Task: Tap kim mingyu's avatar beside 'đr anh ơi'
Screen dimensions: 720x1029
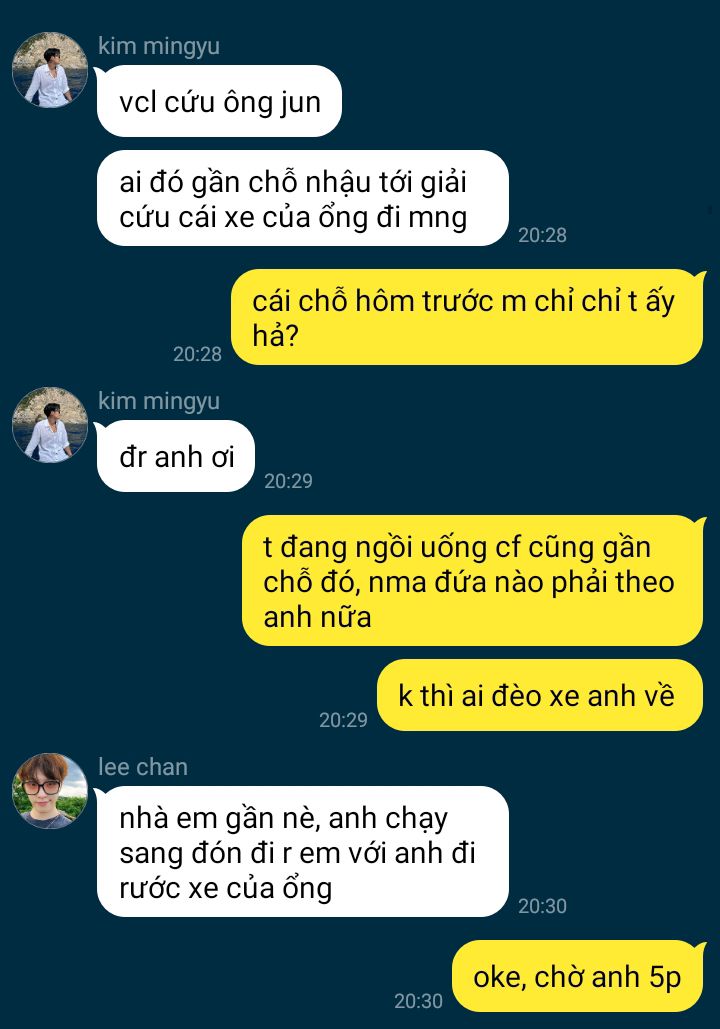Action: coord(50,425)
